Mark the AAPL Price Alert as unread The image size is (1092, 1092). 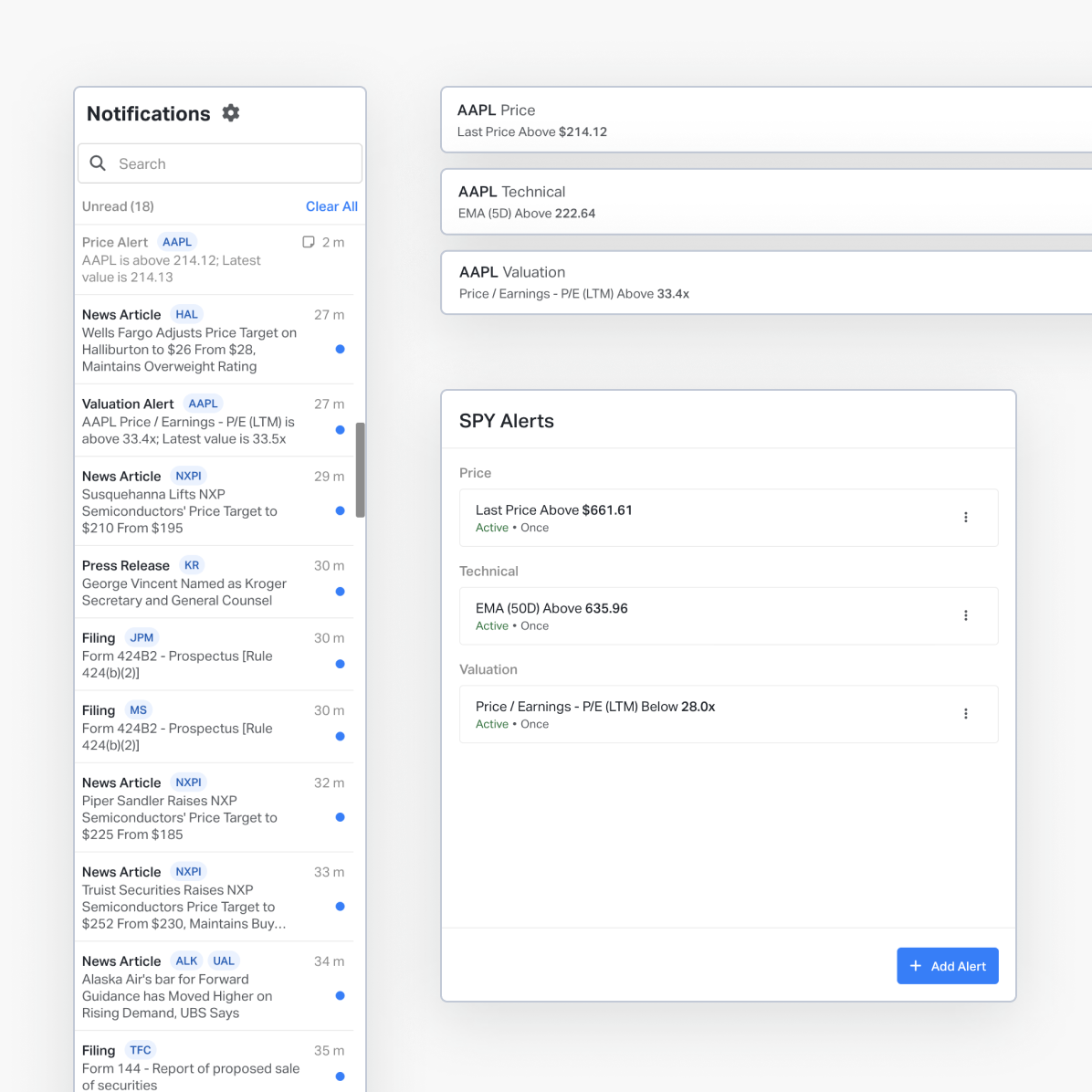tap(309, 242)
